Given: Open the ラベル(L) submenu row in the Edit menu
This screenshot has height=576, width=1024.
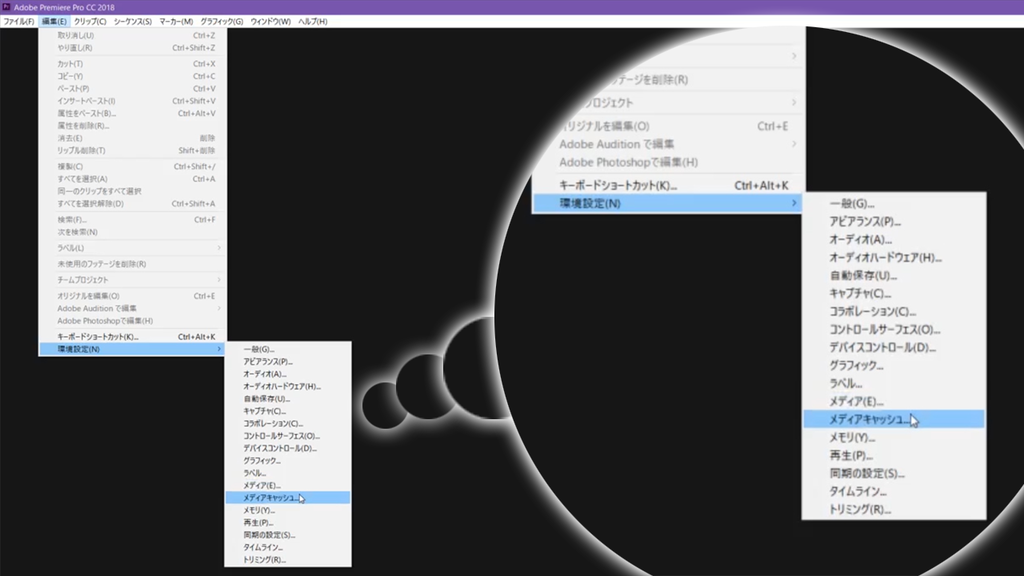Looking at the screenshot, I should click(133, 248).
